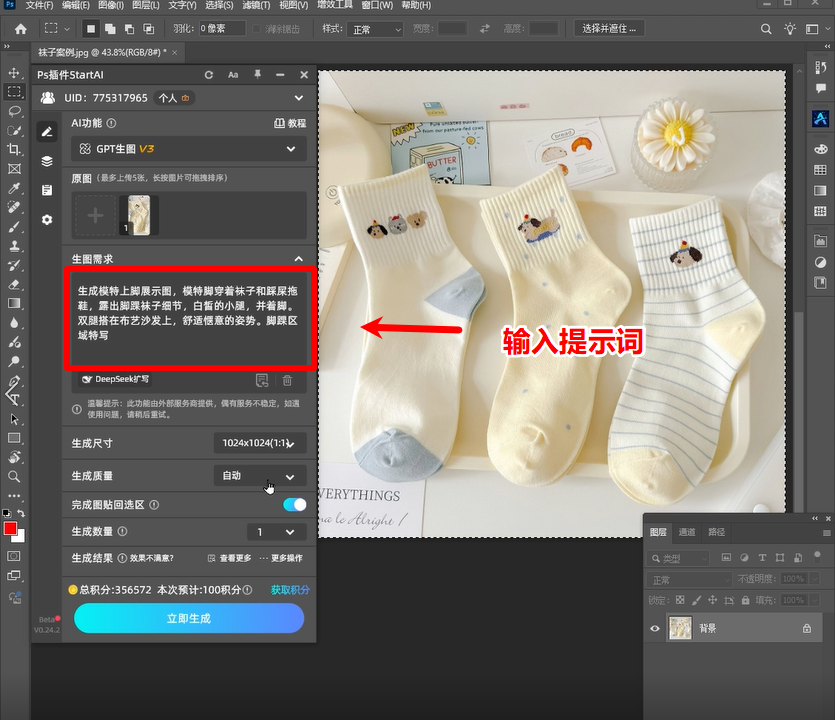This screenshot has width=835, height=720.
Task: Select the Zoom tool in toolbar
Action: point(14,476)
